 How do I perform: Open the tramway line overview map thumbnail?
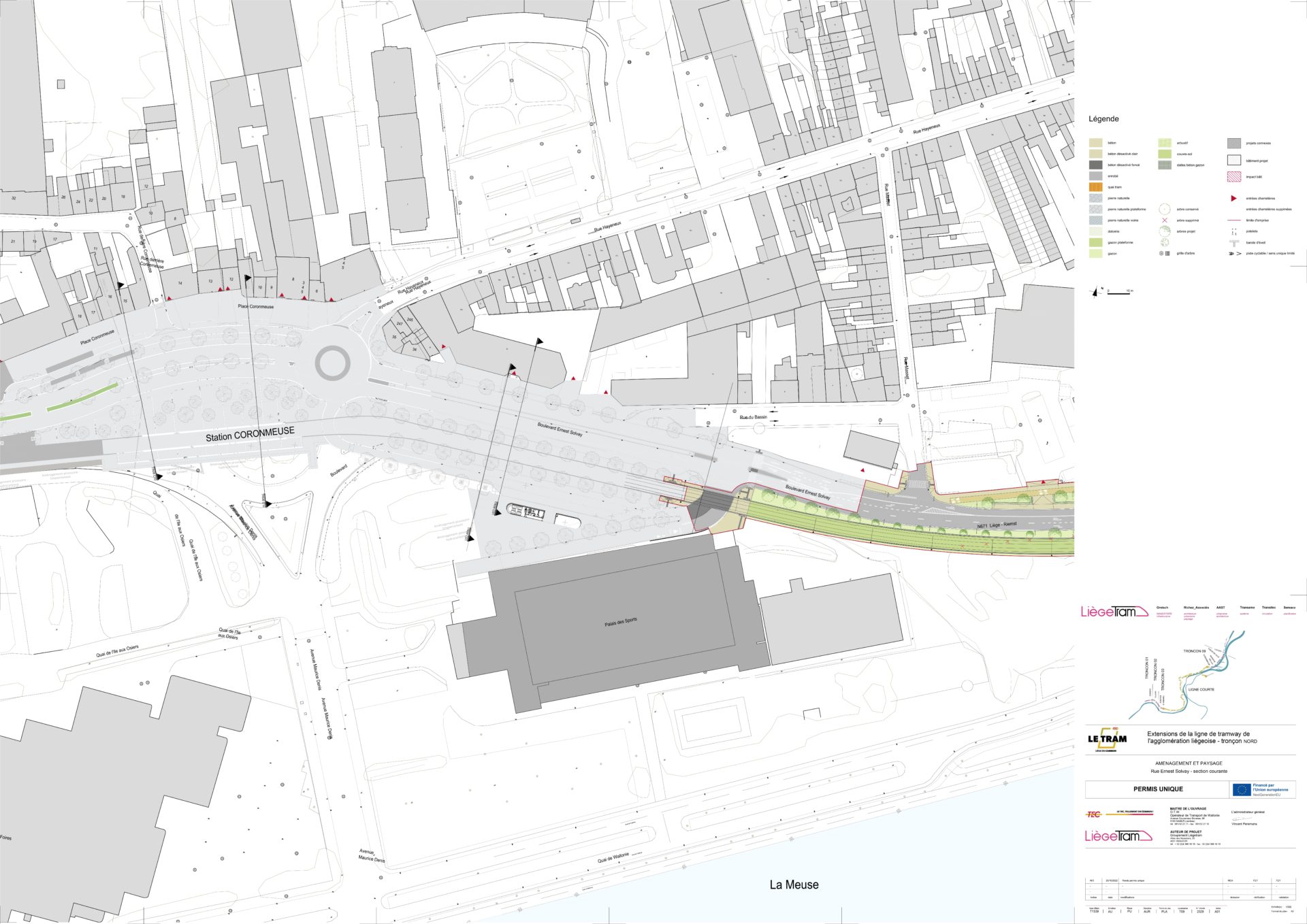click(x=1188, y=674)
